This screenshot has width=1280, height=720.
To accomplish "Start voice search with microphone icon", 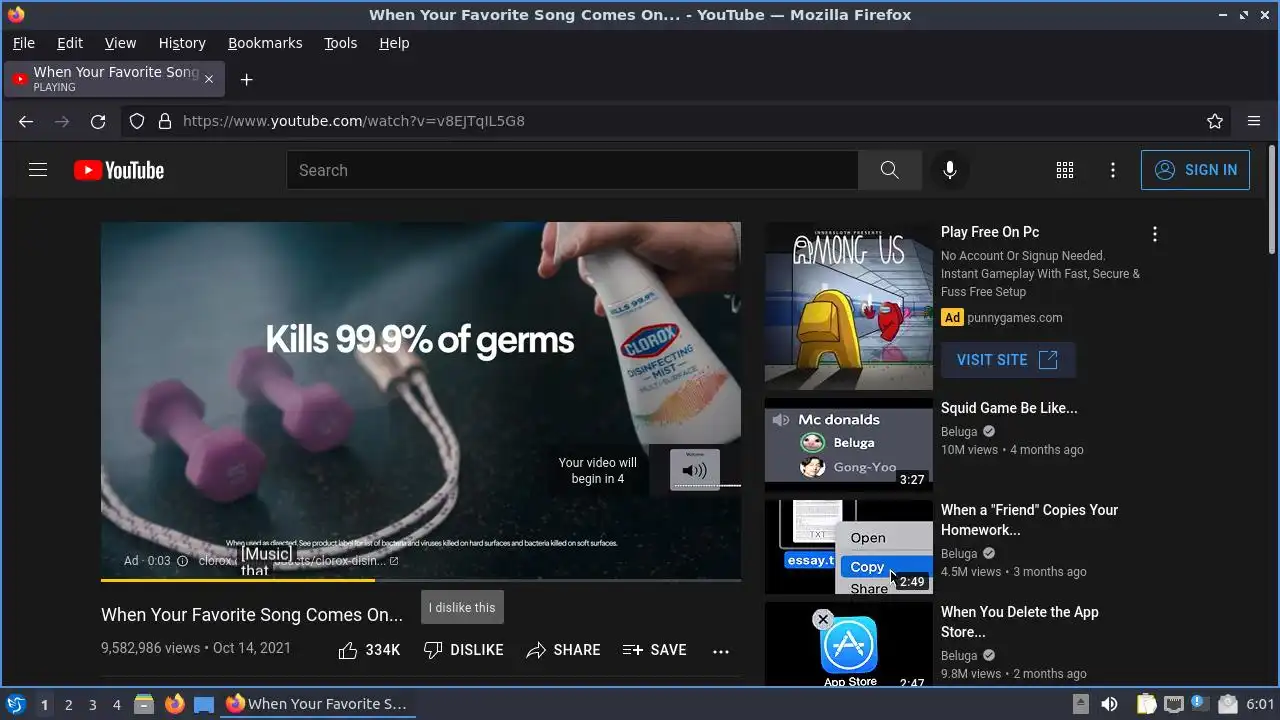I will point(950,170).
